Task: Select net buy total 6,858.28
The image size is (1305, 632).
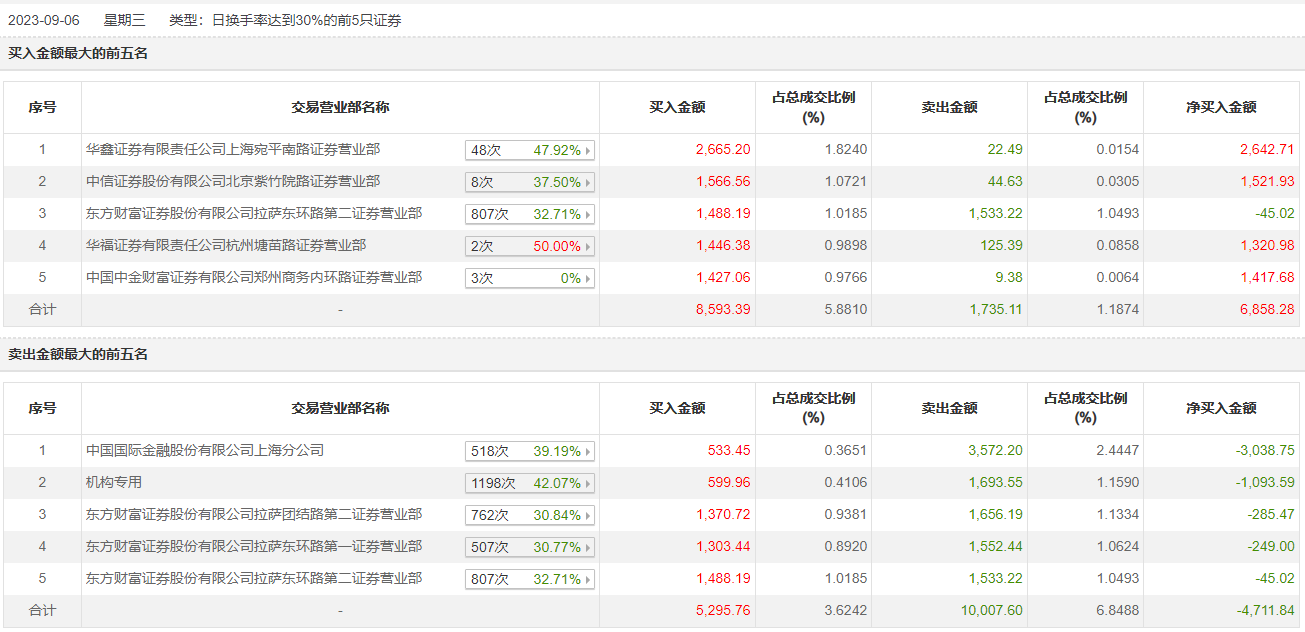Action: pos(1267,310)
